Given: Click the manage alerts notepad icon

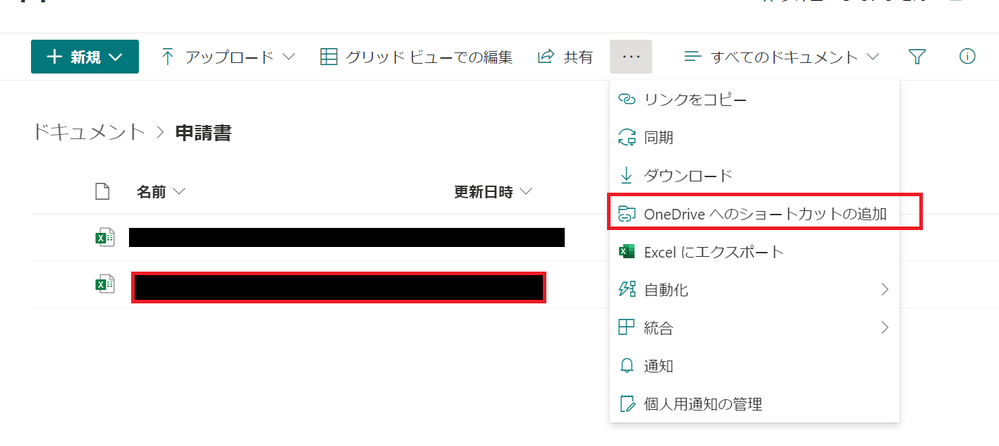Looking at the screenshot, I should pos(627,404).
